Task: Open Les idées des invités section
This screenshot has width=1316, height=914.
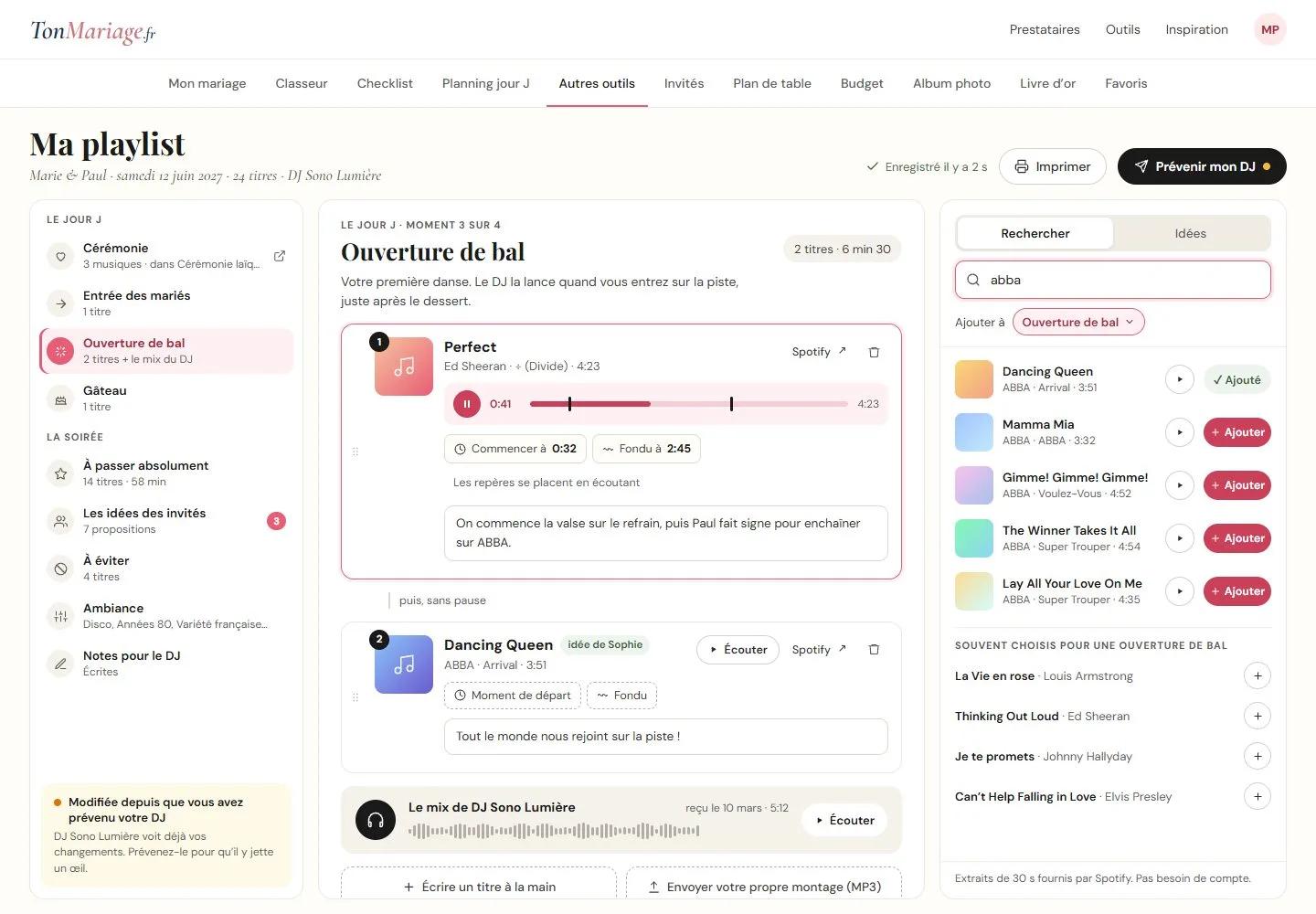Action: coord(167,521)
